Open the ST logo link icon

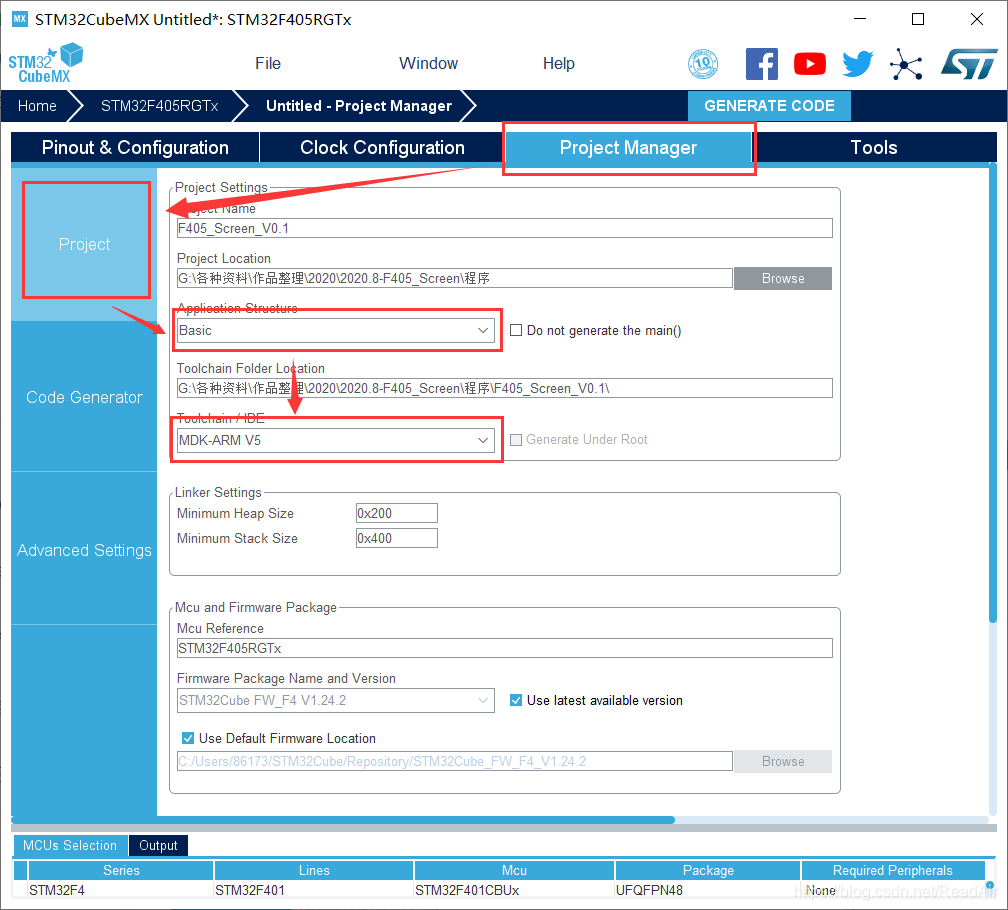pos(969,64)
